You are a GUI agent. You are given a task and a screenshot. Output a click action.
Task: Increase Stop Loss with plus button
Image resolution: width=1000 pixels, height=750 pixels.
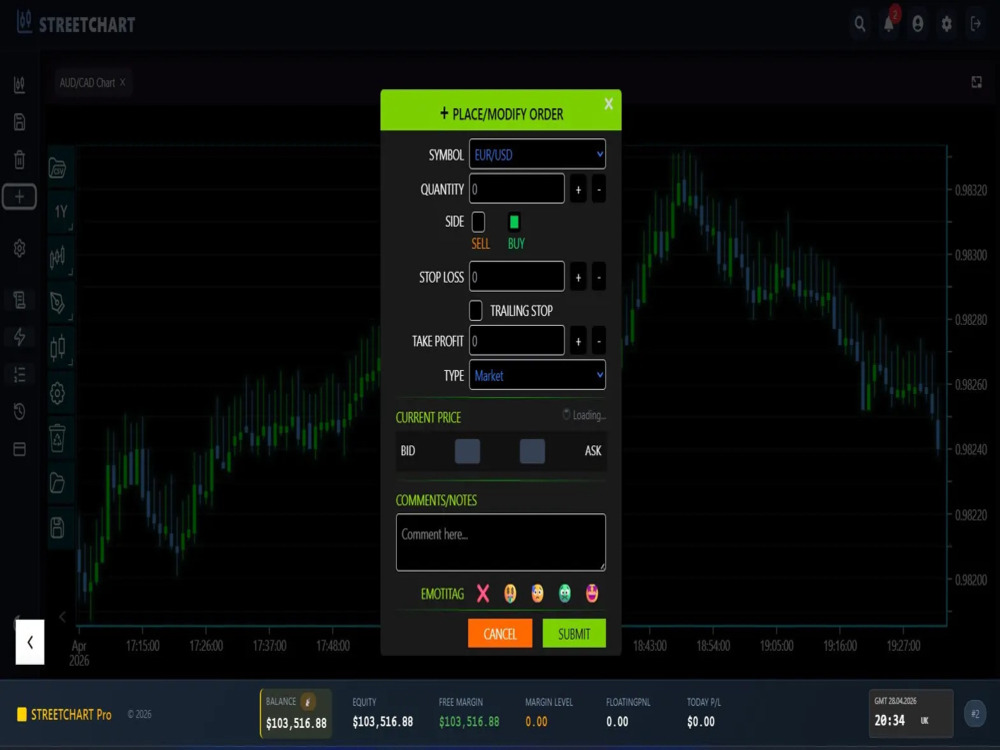coord(578,277)
